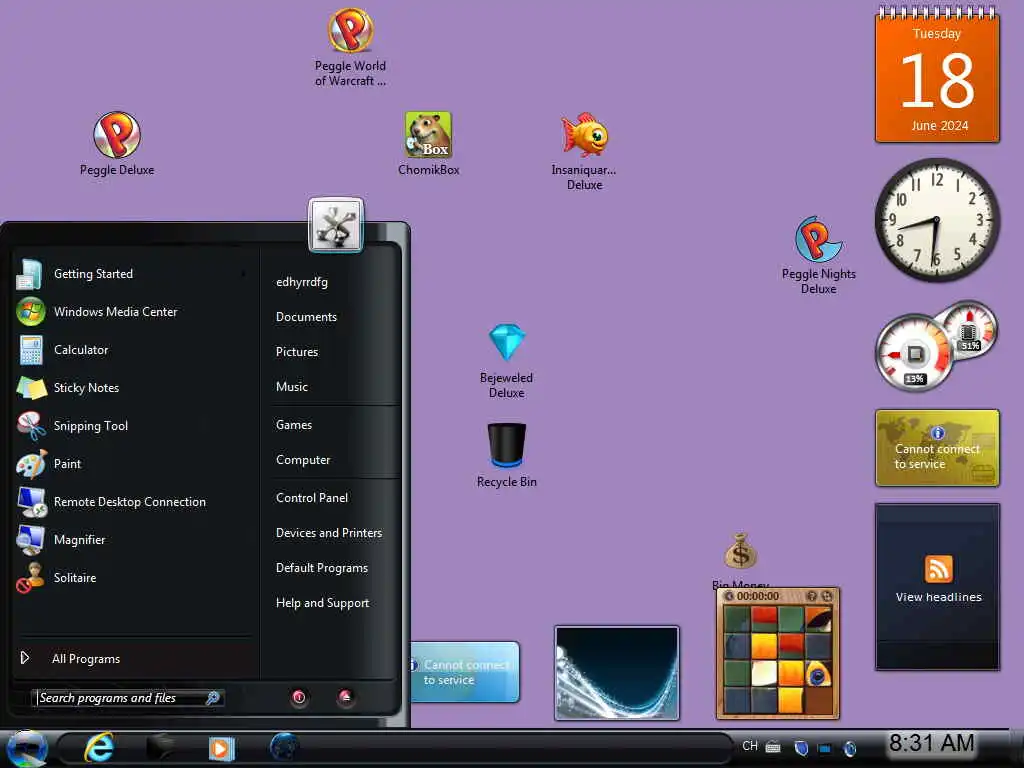Click the Start orb button on the taskbar

pos(27,748)
